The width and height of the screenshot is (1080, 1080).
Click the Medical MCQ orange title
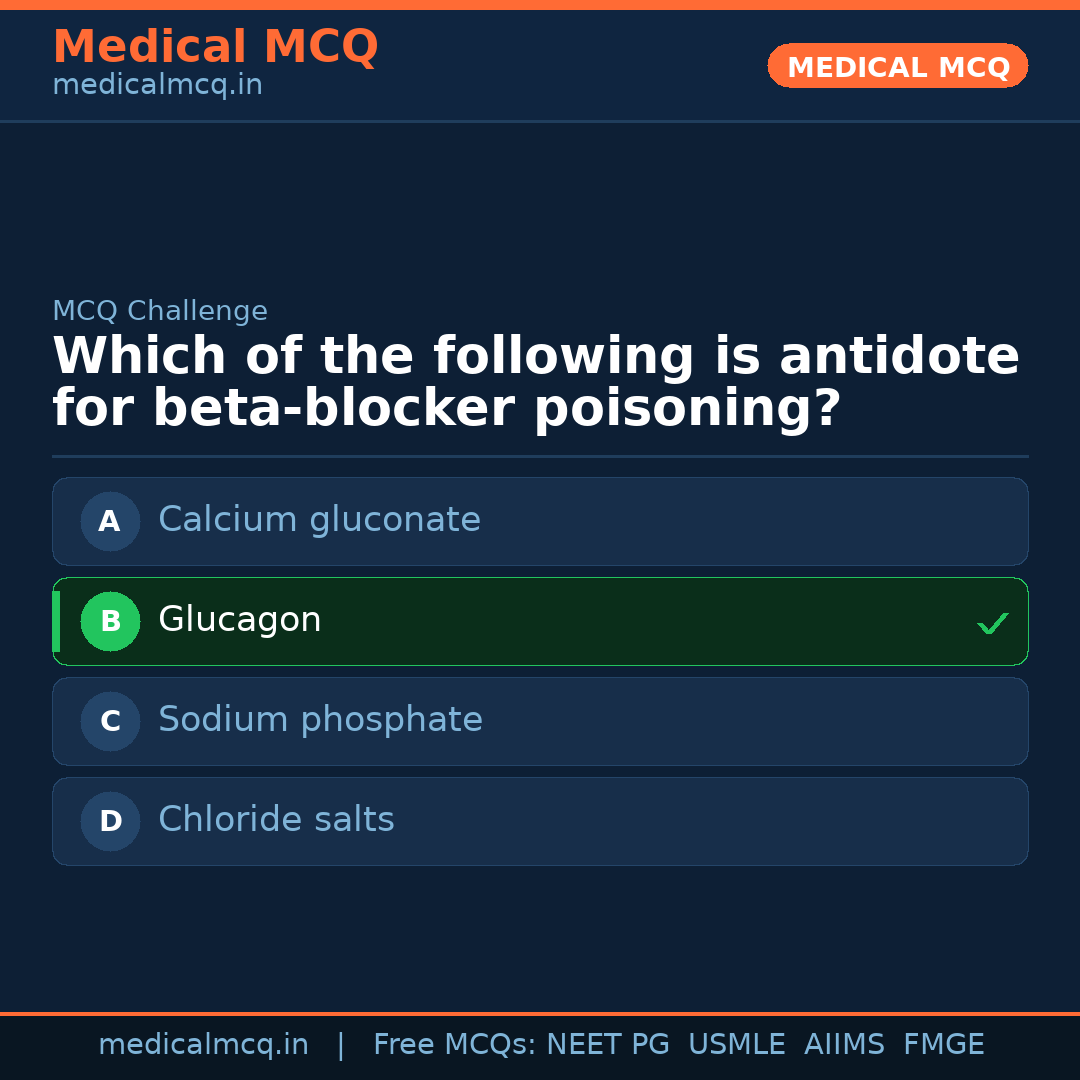click(215, 47)
